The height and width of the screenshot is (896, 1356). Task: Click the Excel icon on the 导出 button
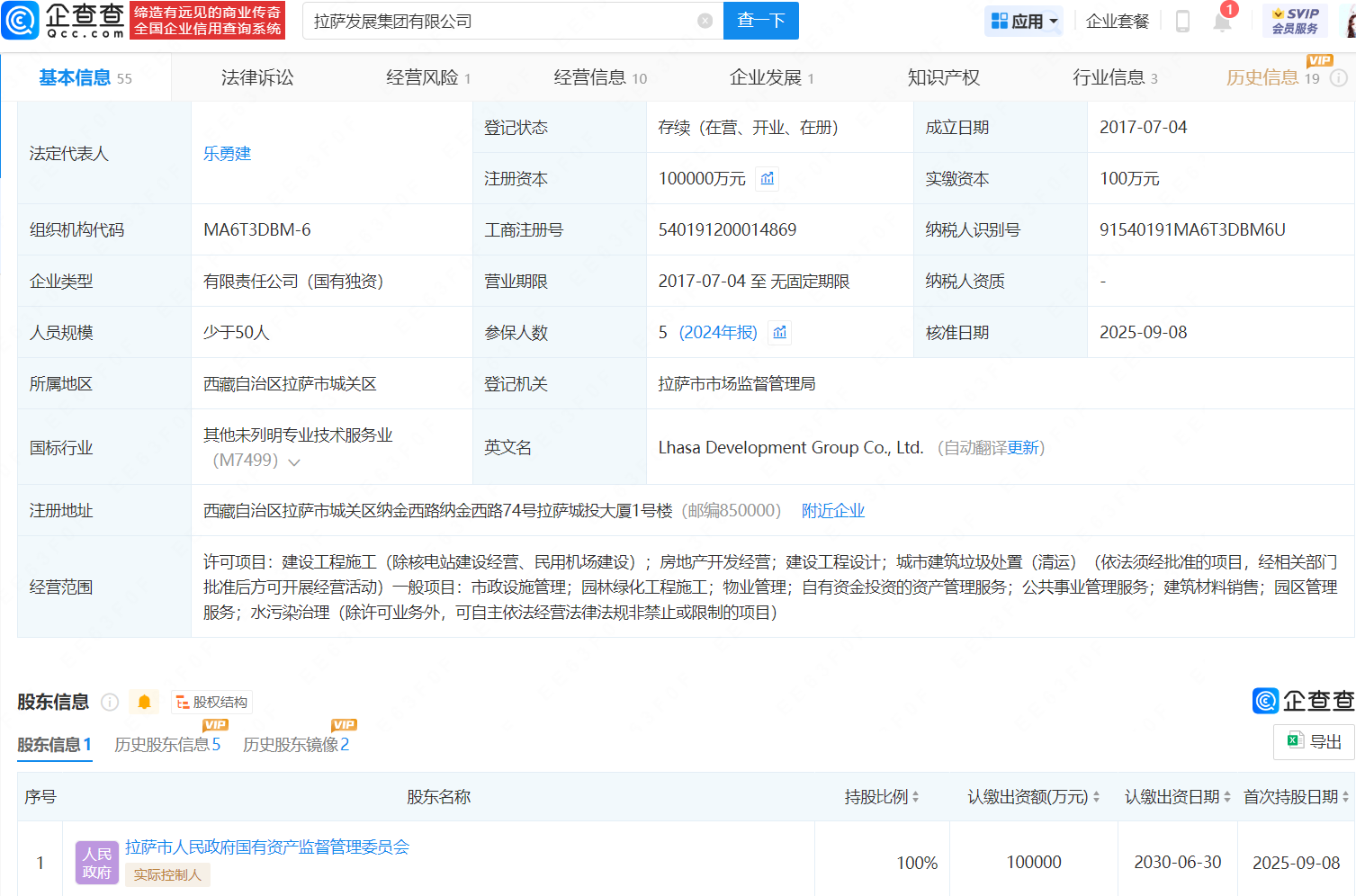point(1296,741)
